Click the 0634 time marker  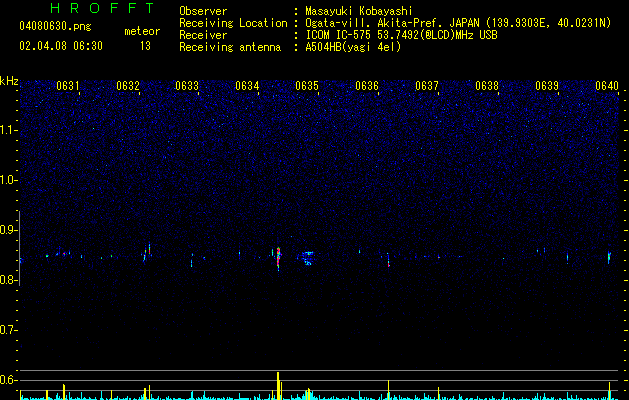247,86
